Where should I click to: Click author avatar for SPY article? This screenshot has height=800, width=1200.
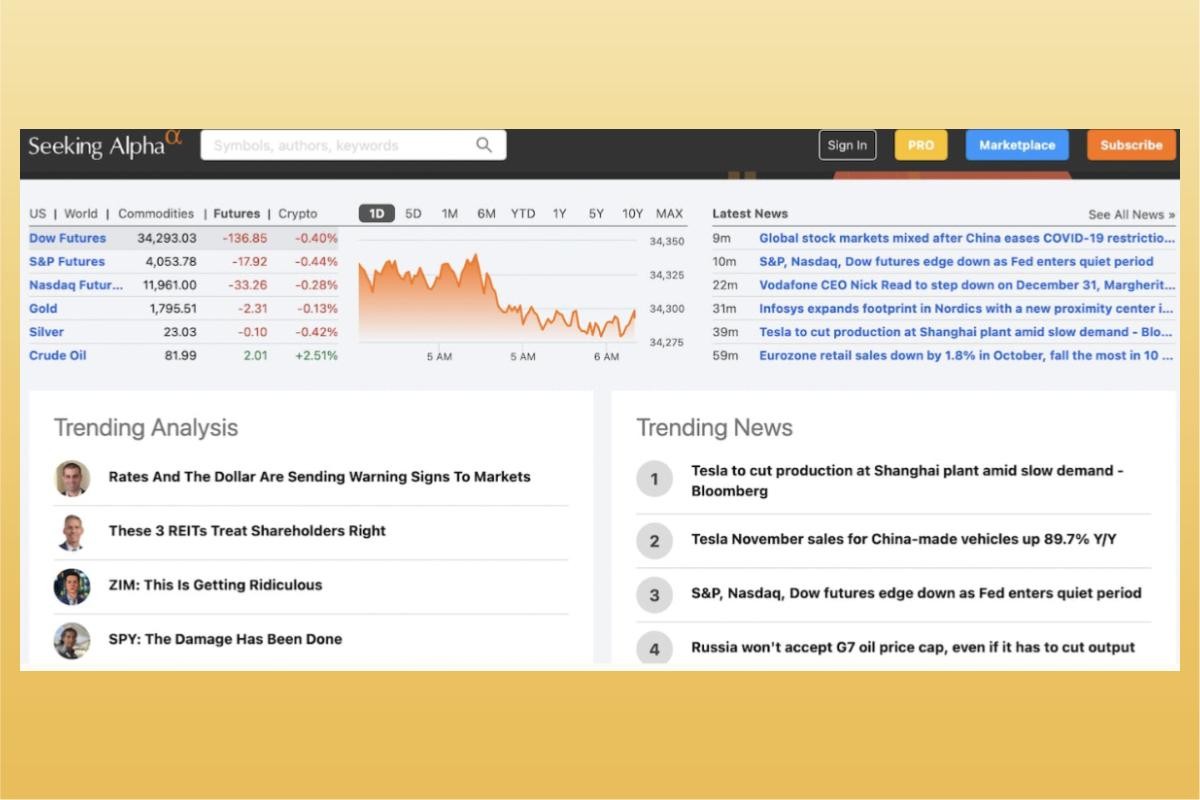(x=72, y=640)
